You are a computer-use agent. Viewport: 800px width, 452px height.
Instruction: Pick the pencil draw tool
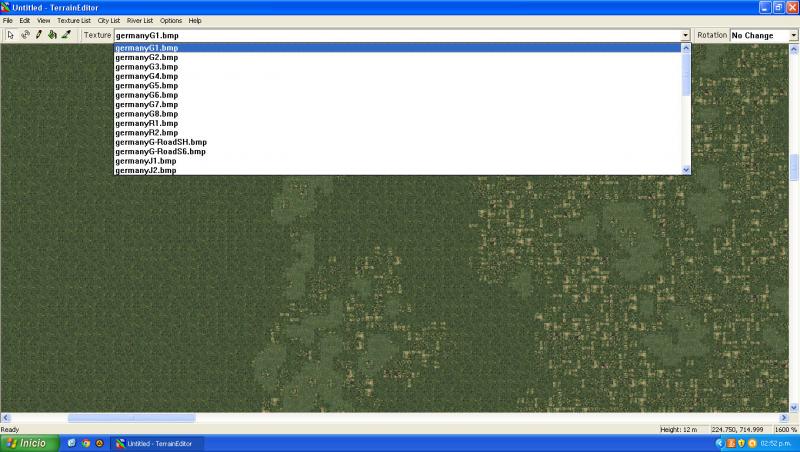pos(39,35)
